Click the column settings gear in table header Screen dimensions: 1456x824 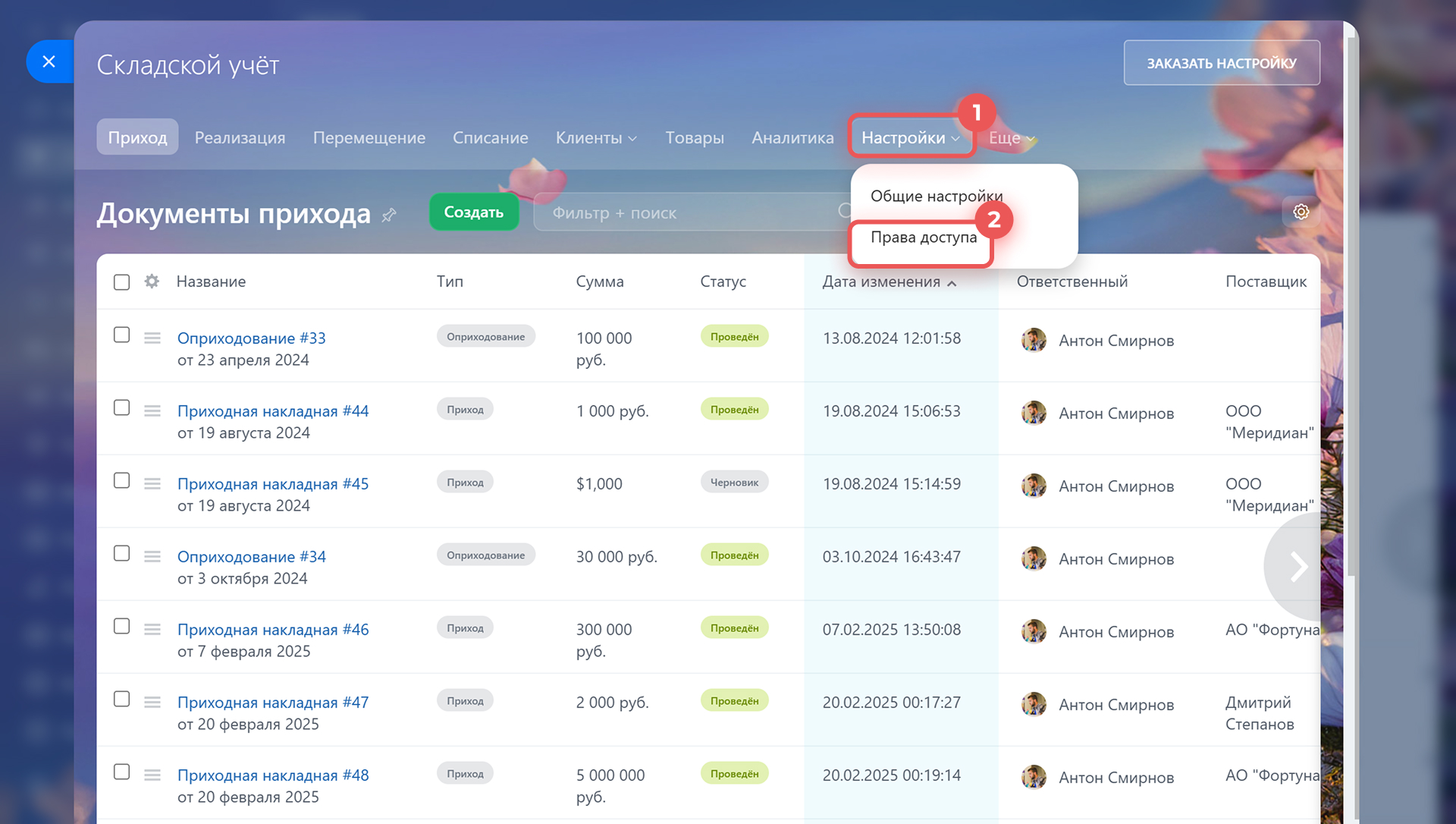(x=152, y=281)
